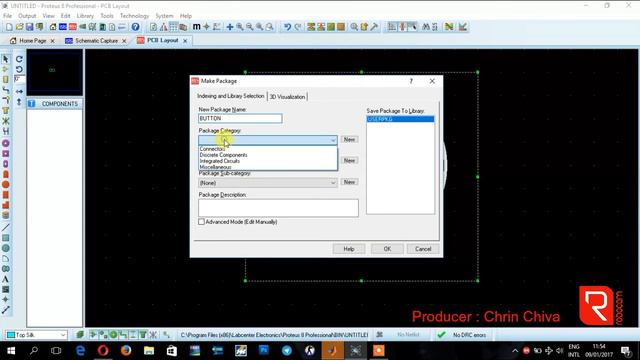
Task: Open the Home Page tab
Action: click(x=33, y=41)
